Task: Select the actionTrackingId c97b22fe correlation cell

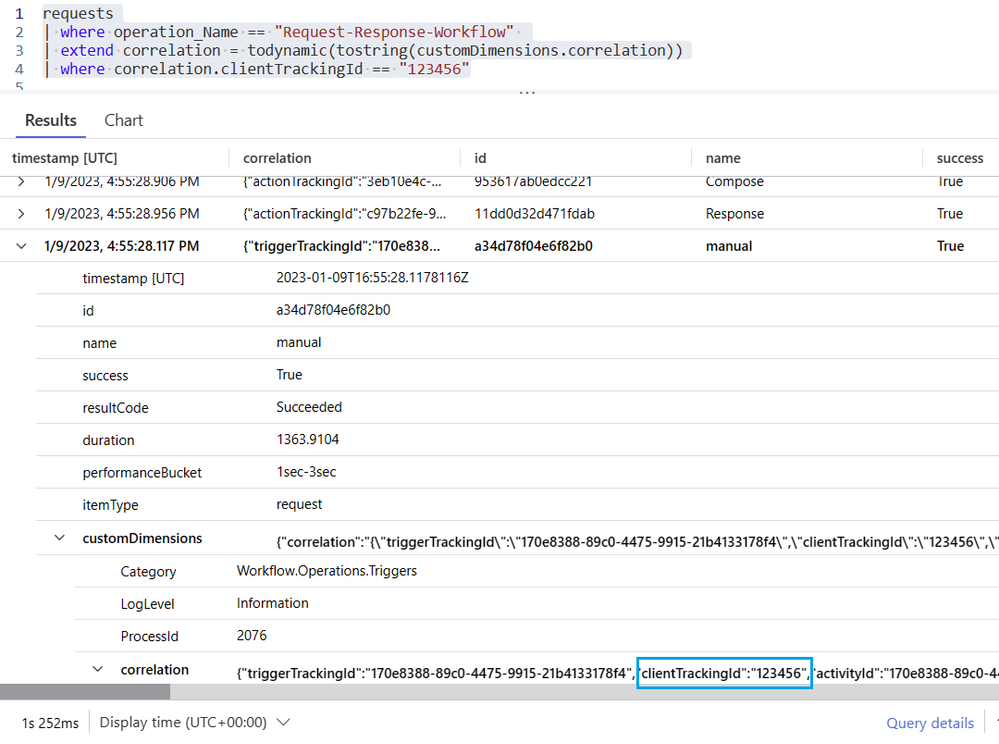Action: coord(344,213)
